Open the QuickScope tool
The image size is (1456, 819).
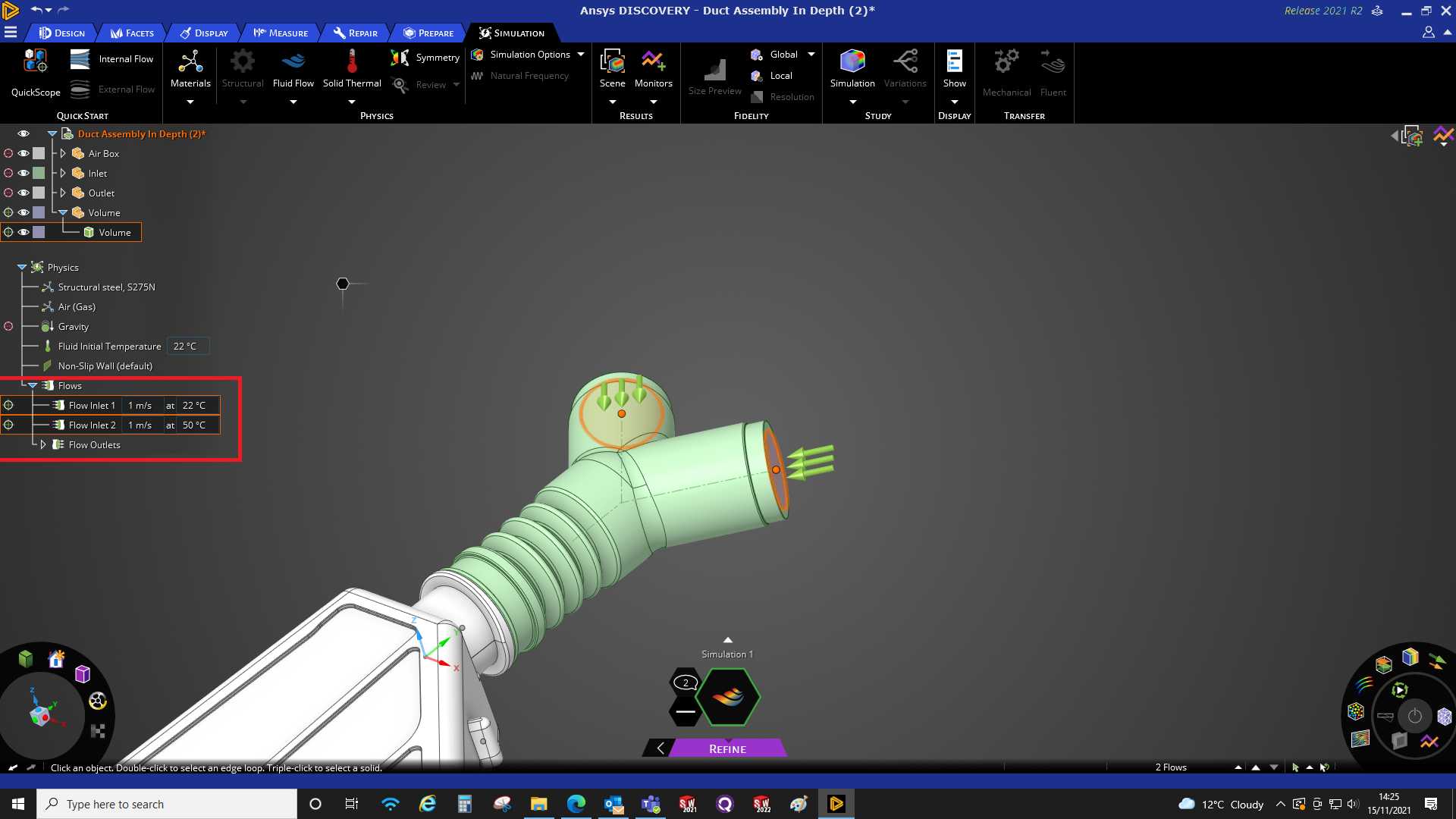pyautogui.click(x=36, y=73)
